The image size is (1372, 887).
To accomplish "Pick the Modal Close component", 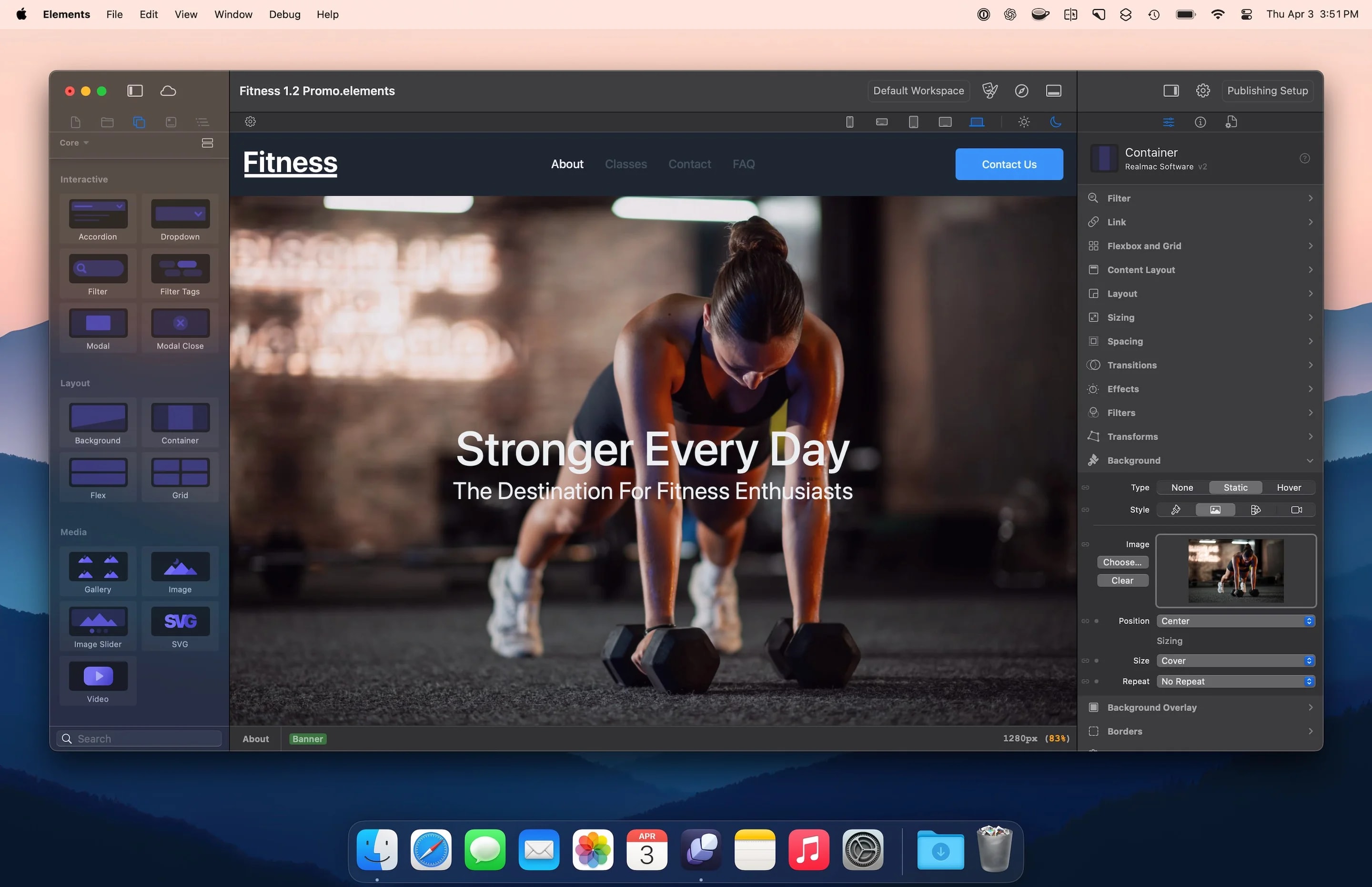I will (x=180, y=329).
